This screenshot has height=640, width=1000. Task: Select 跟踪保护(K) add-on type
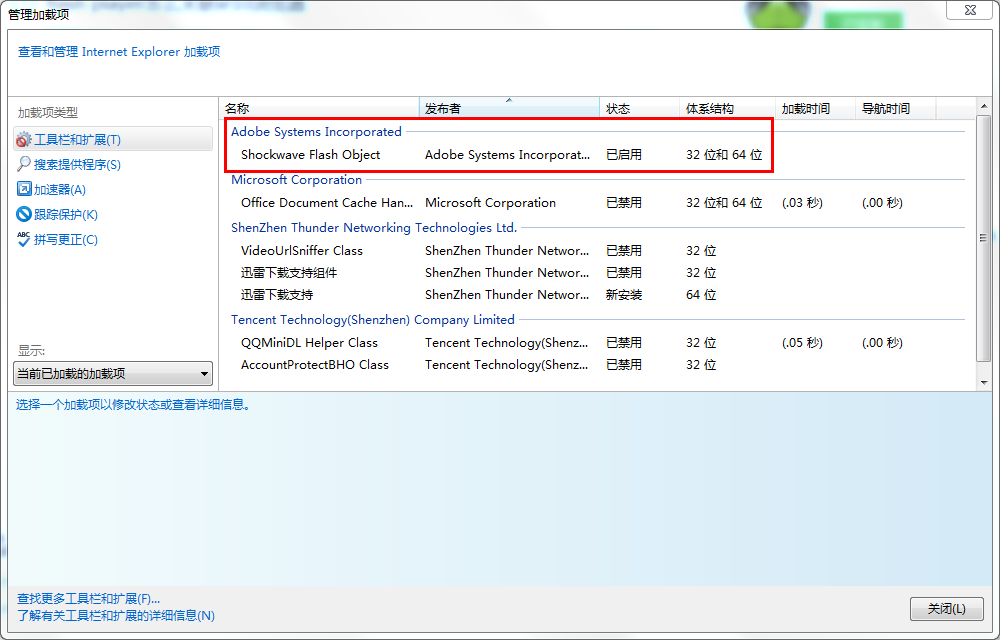(x=66, y=214)
